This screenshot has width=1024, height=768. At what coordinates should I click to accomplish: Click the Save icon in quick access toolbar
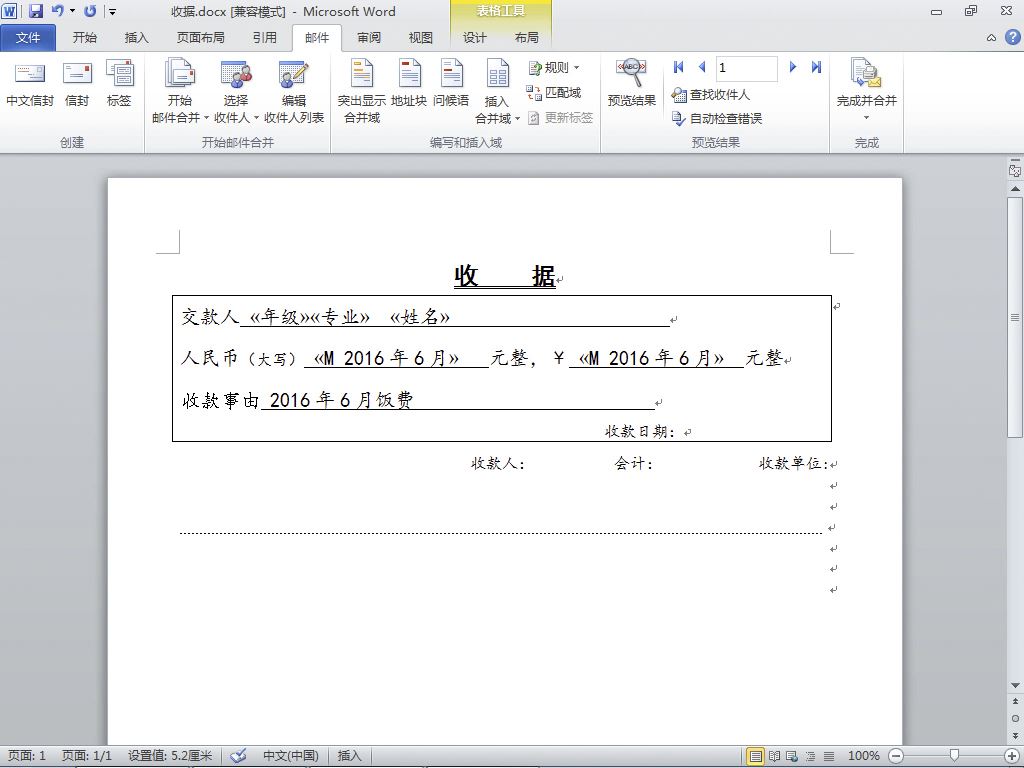pyautogui.click(x=36, y=11)
